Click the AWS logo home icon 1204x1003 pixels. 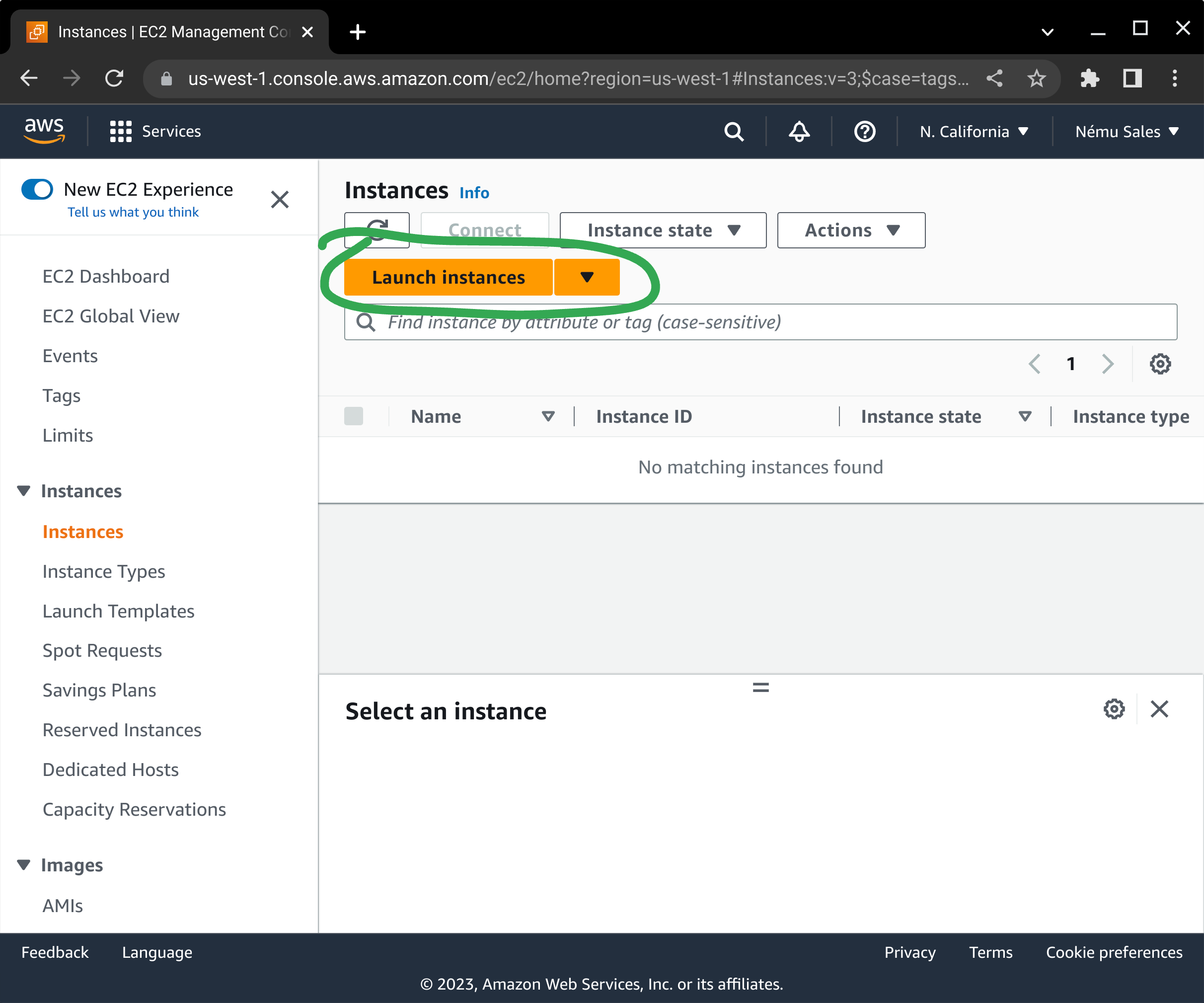44,131
